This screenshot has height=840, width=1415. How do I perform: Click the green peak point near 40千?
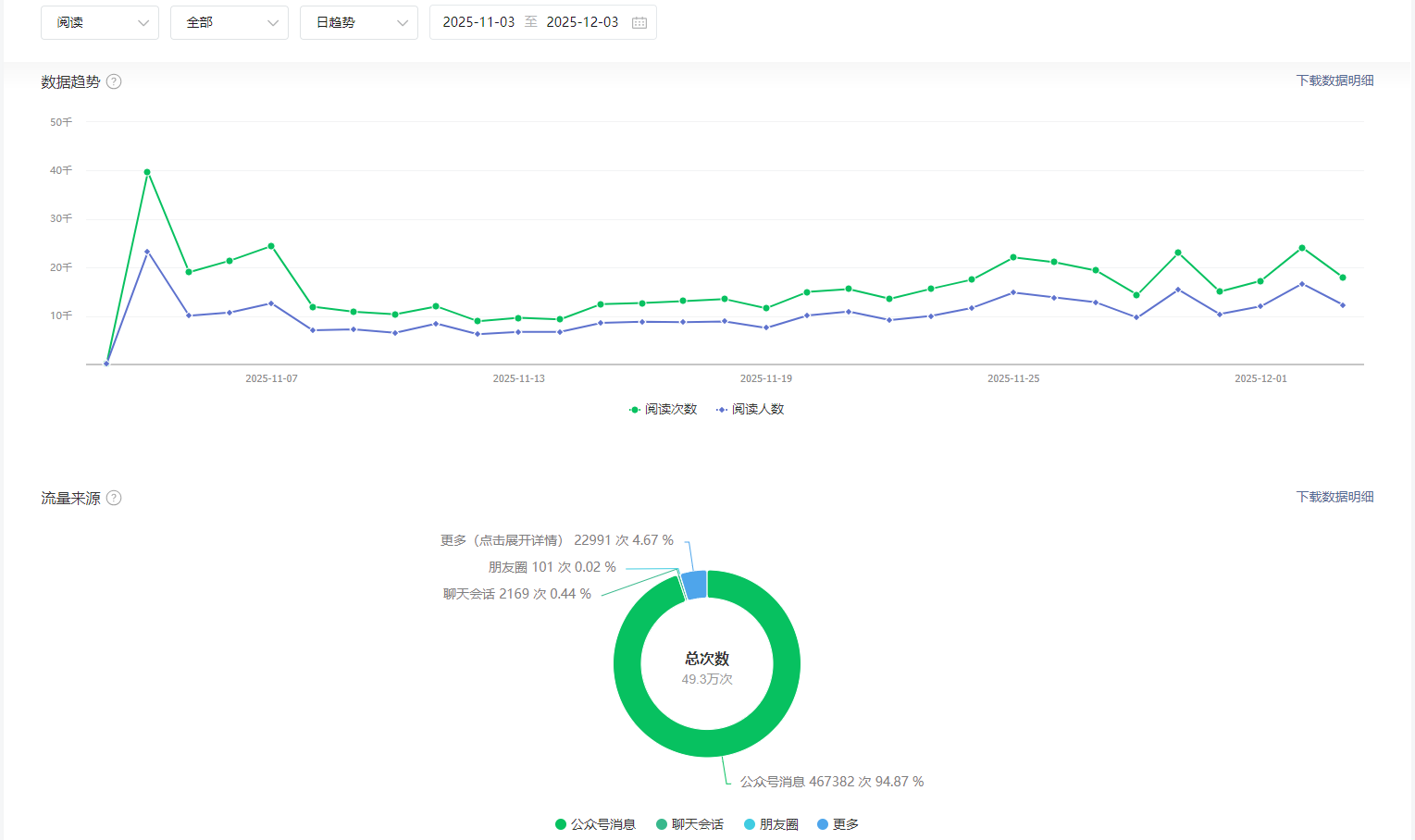coord(147,172)
